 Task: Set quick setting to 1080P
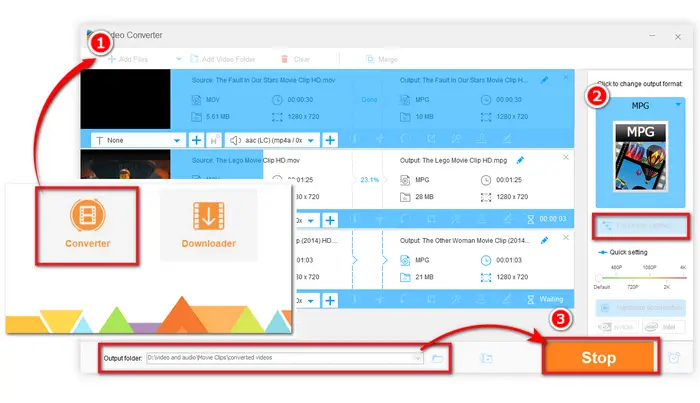(x=650, y=267)
